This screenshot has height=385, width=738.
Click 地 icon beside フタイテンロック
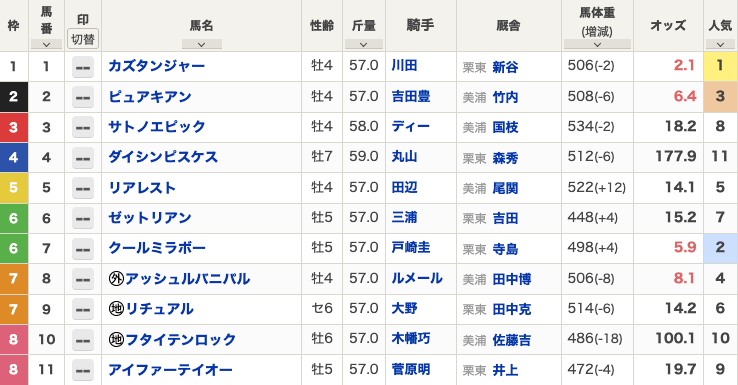(116, 339)
